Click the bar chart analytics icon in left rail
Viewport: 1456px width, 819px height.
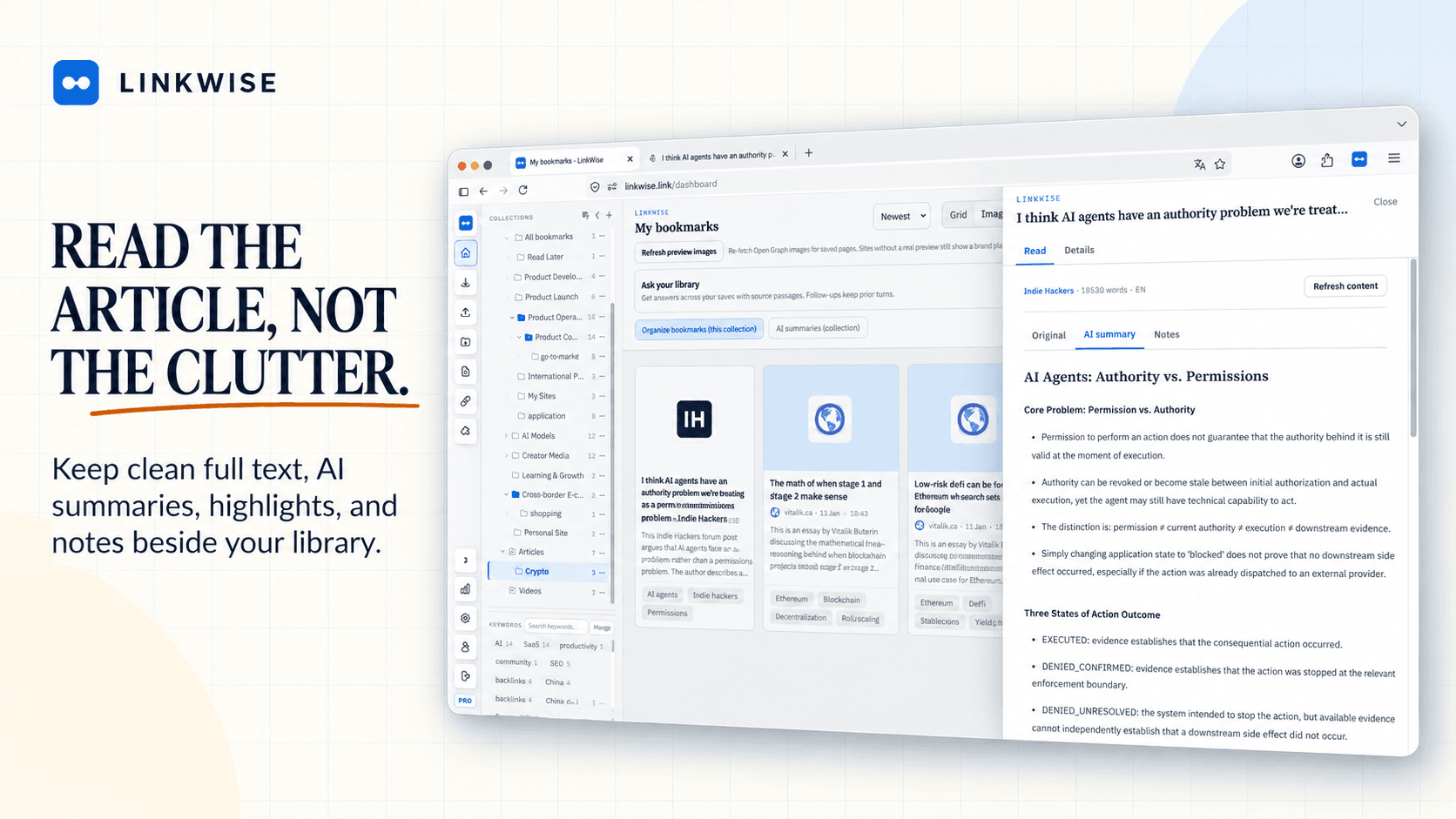point(466,589)
